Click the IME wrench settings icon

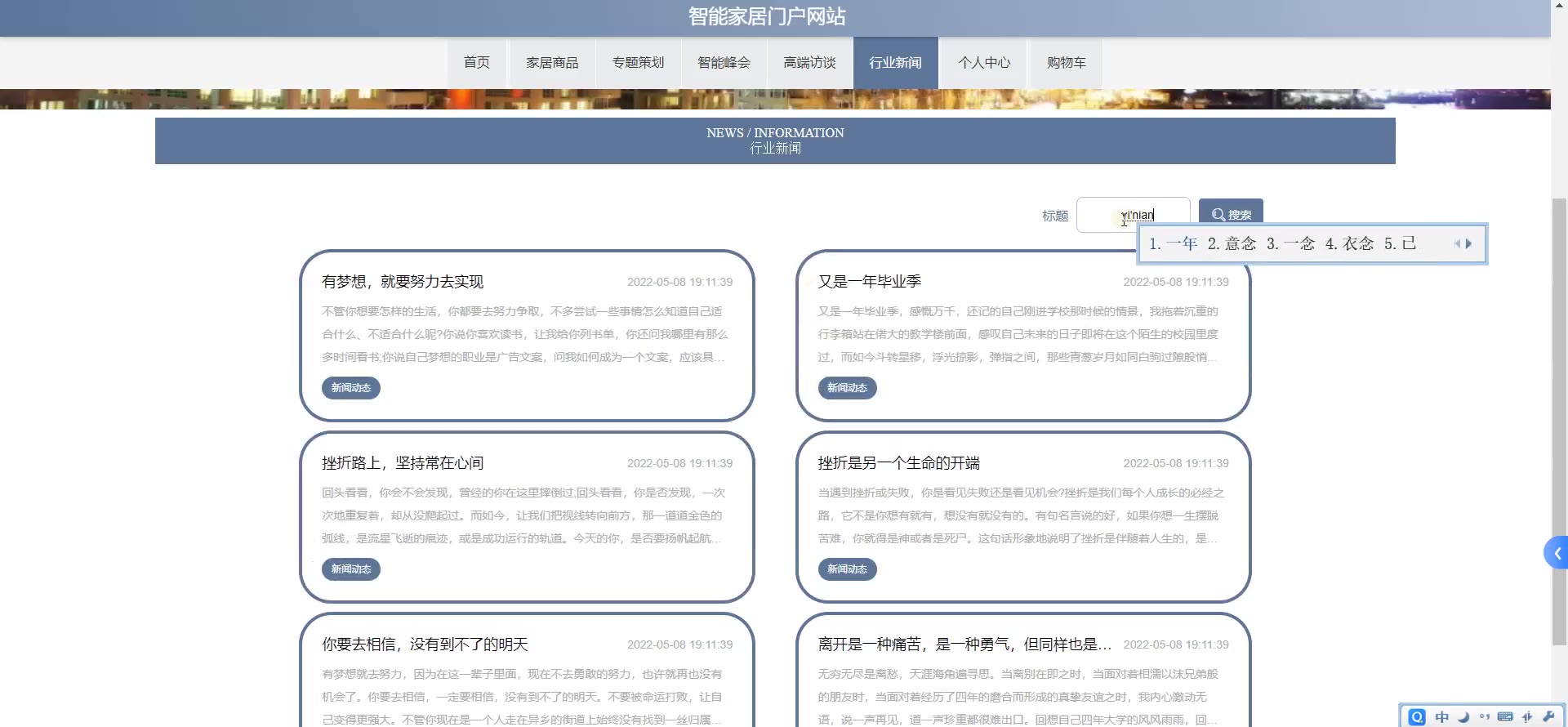click(1548, 716)
